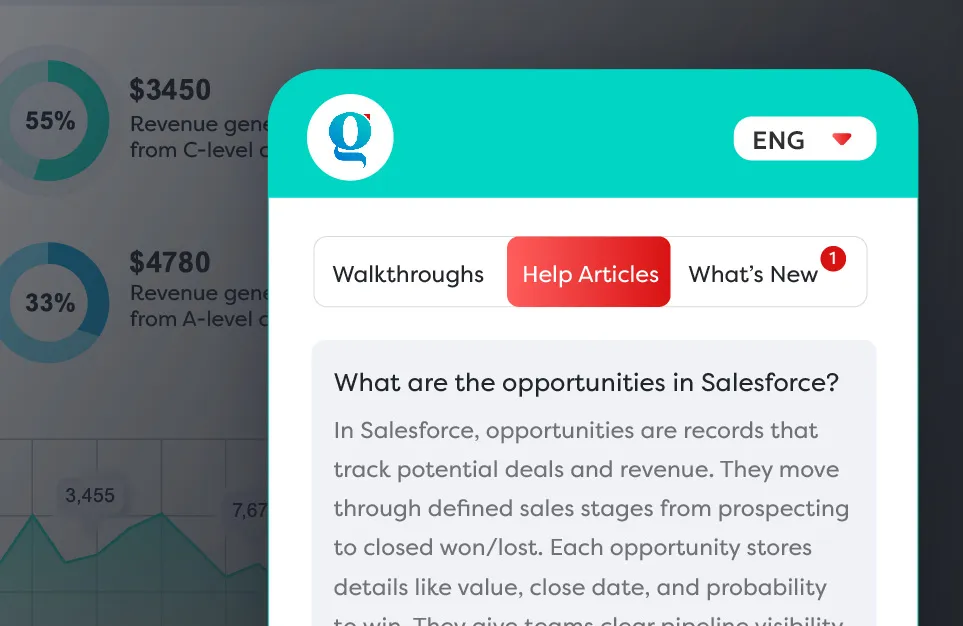This screenshot has height=626, width=963.
Task: Click the red notification badge
Action: 832,259
